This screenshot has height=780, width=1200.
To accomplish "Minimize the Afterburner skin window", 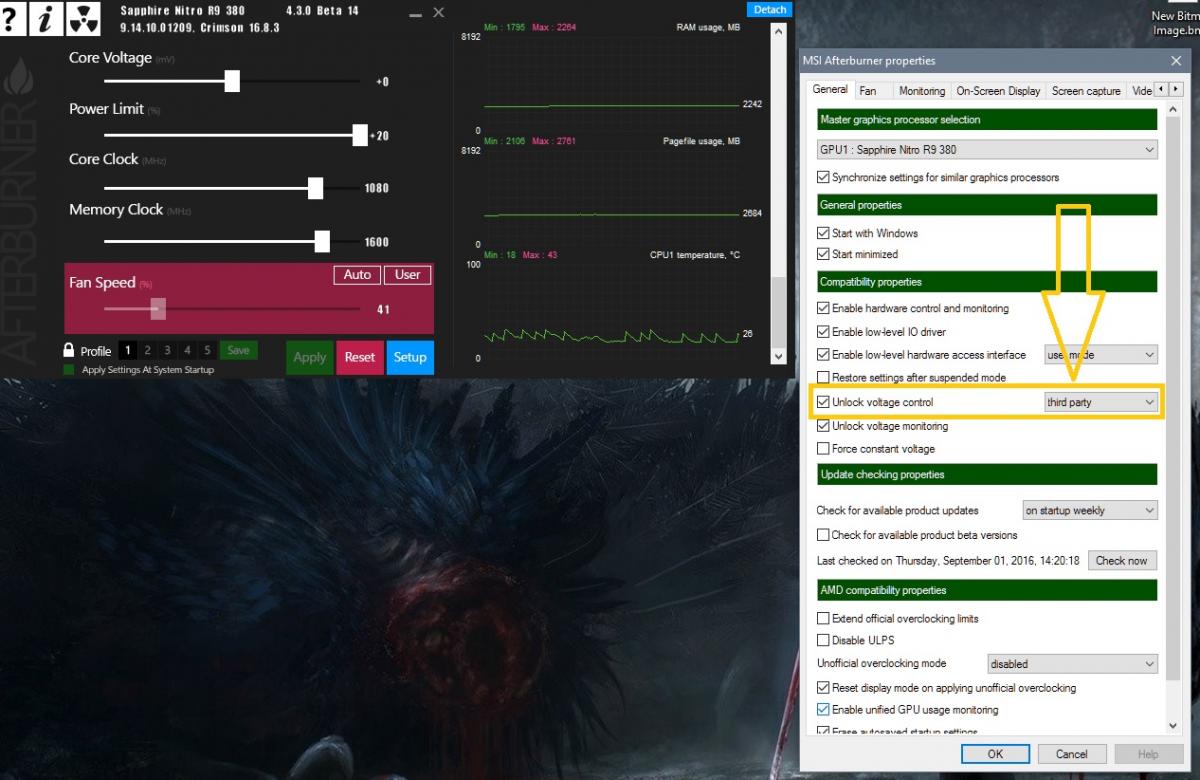I will pos(417,13).
